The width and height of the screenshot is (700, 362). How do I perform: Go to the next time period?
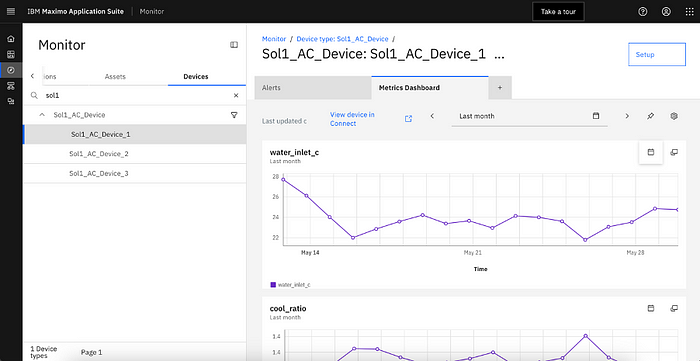pyautogui.click(x=627, y=116)
